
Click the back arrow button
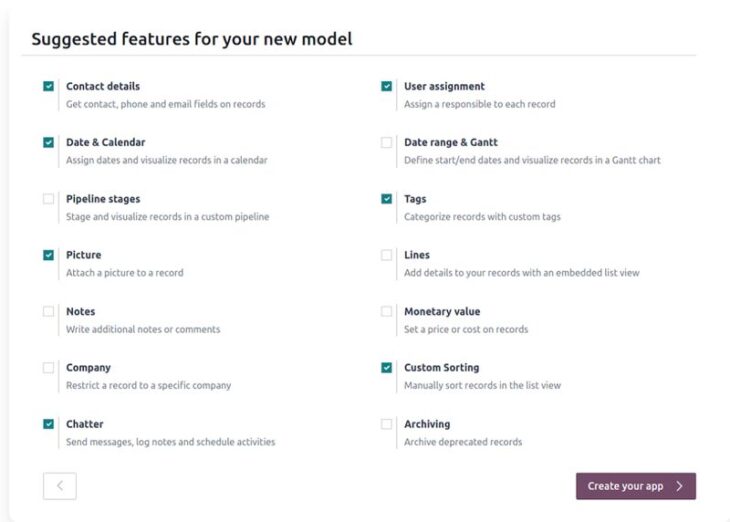coord(60,486)
